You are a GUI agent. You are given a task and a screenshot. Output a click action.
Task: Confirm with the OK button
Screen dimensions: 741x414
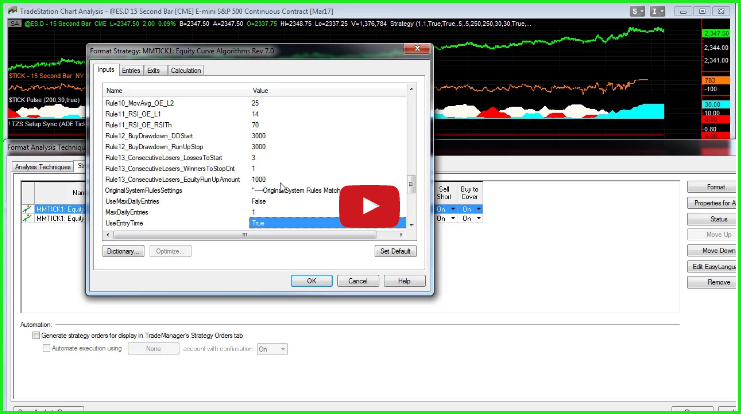(311, 281)
